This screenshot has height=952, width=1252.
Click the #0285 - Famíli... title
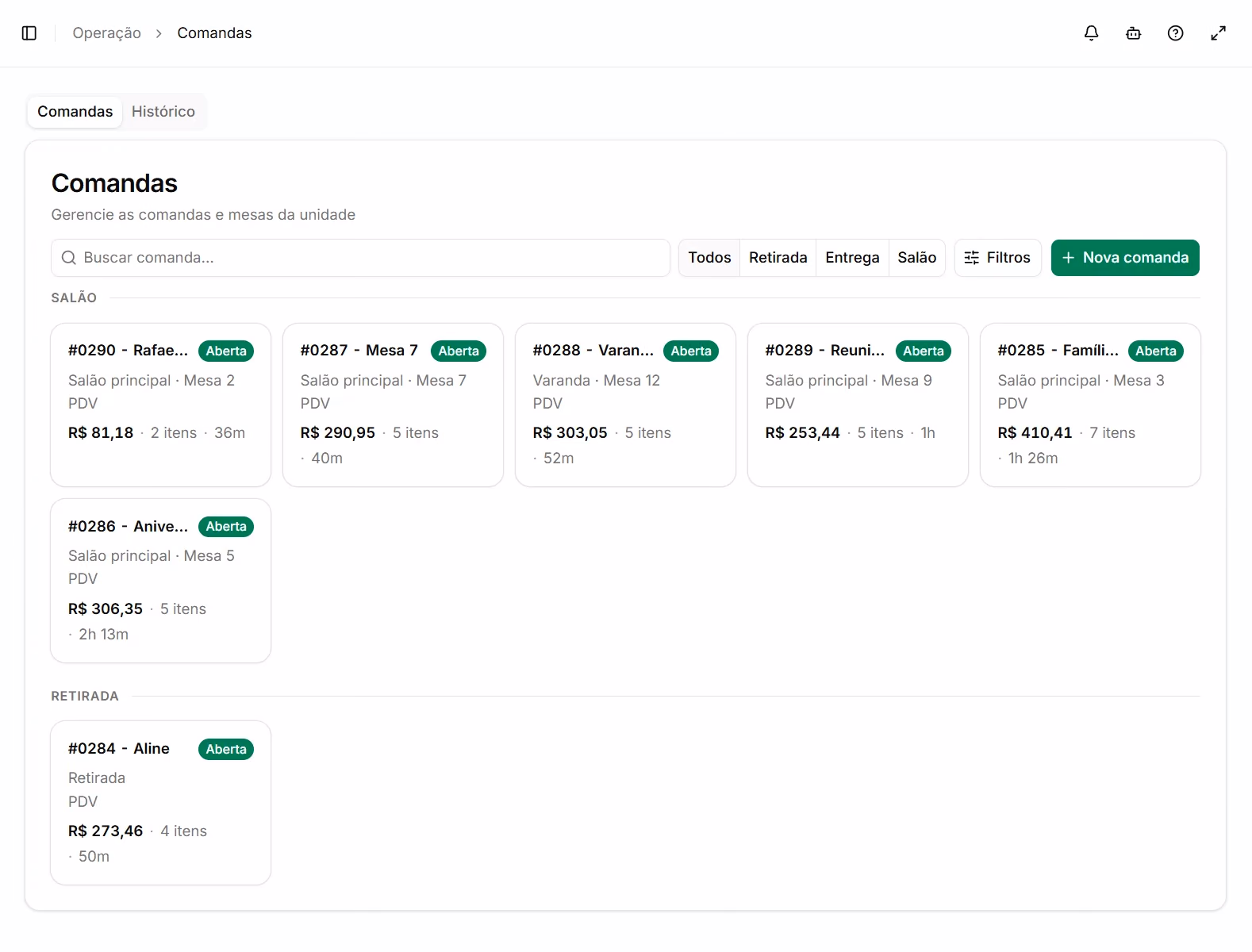click(x=1058, y=351)
